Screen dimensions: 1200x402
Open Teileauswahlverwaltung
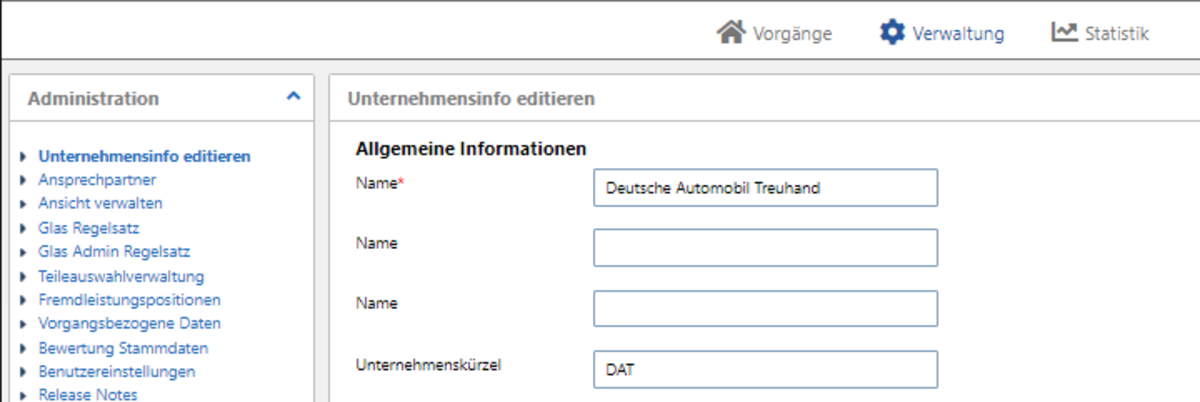pyautogui.click(x=121, y=276)
